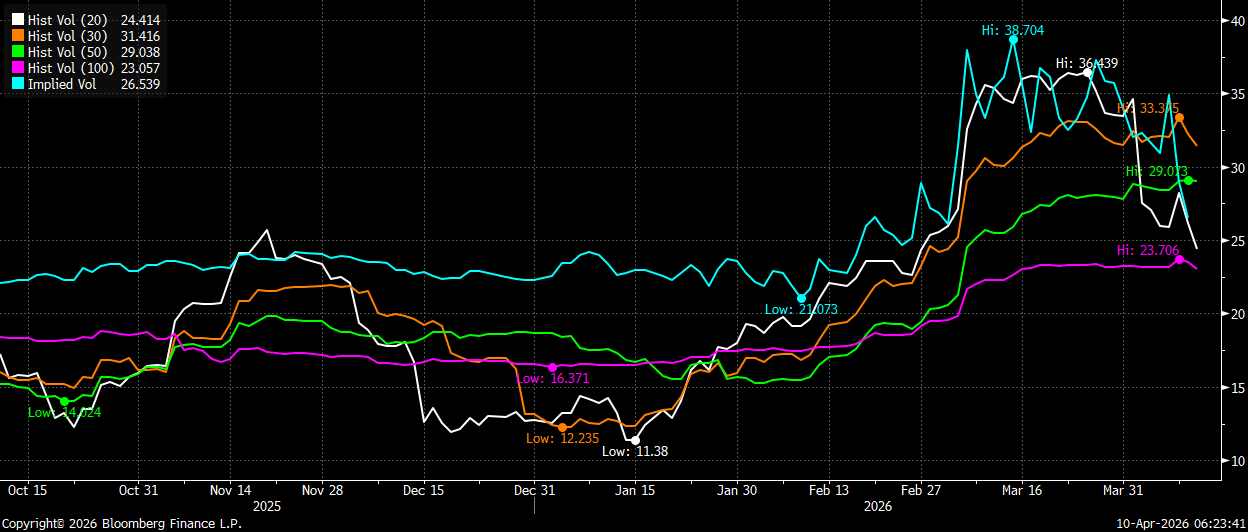Click the magenta Hist Vol (100) legend swatch
This screenshot has height=532, width=1248.
[x=16, y=68]
